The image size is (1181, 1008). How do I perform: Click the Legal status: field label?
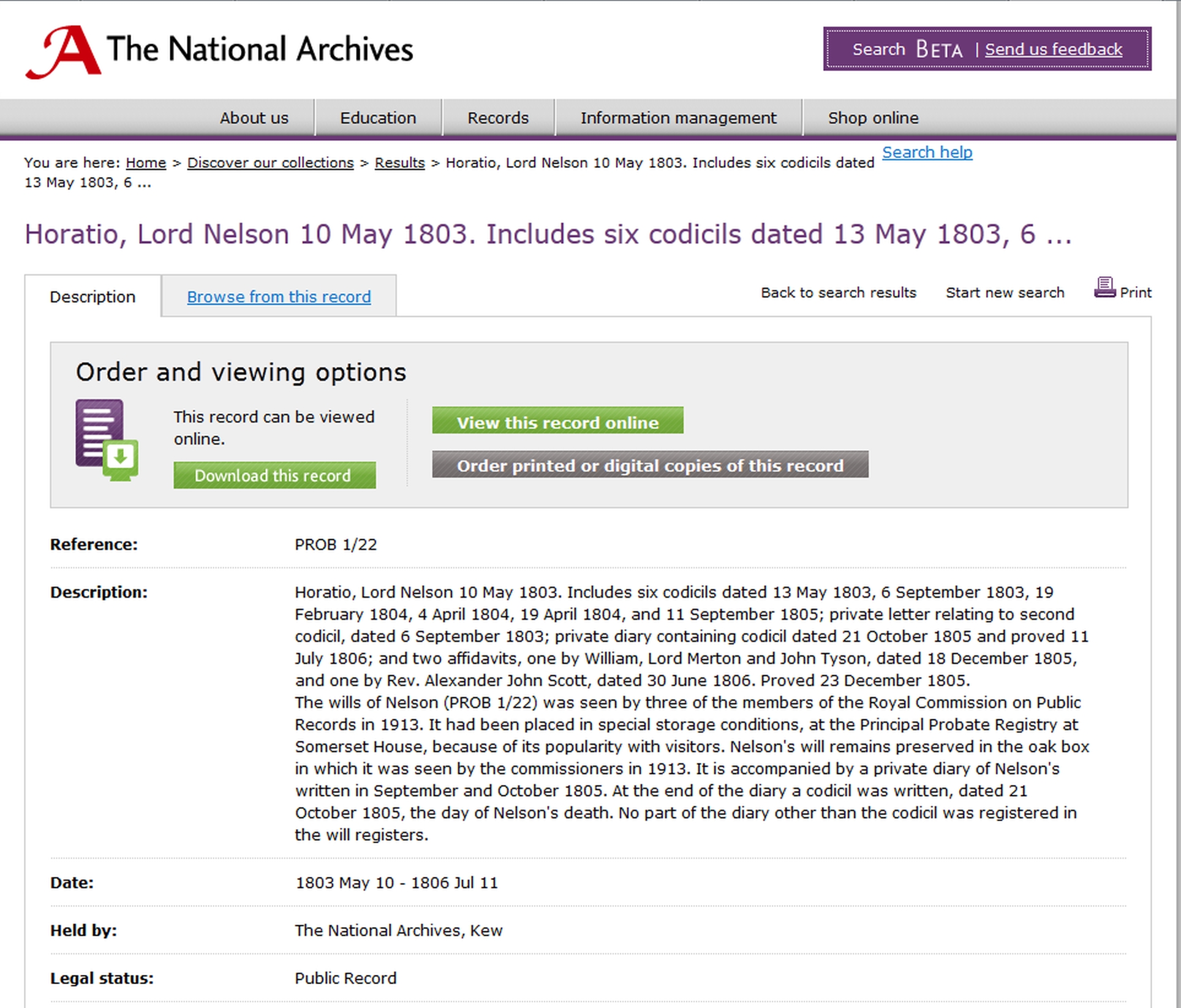pyautogui.click(x=102, y=978)
